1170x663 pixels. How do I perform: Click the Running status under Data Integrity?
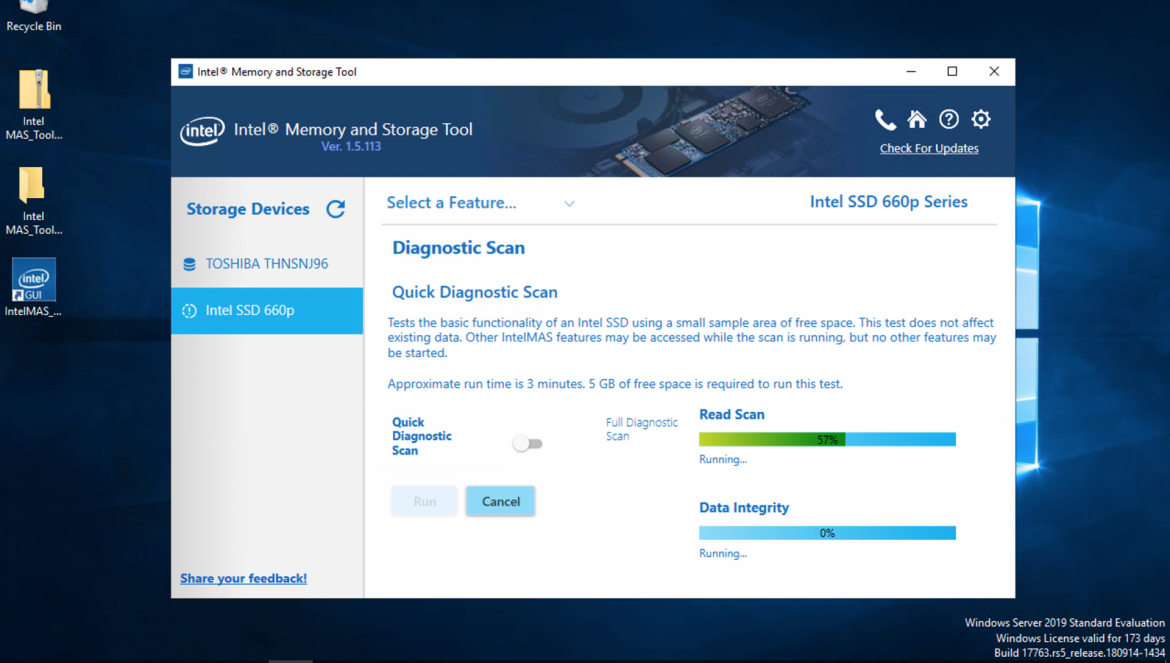tap(723, 553)
